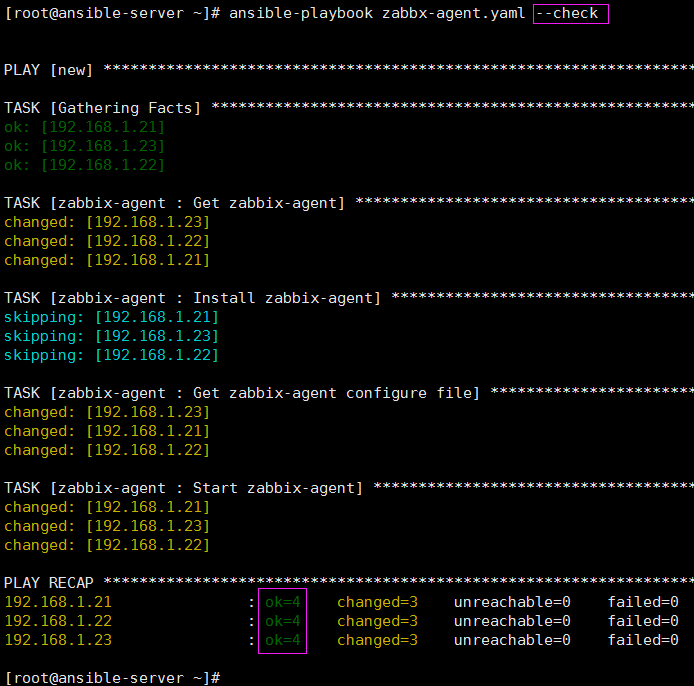Click host '192.168.1.22' in the recap
Image resolution: width=694 pixels, height=686 pixels.
pos(58,621)
